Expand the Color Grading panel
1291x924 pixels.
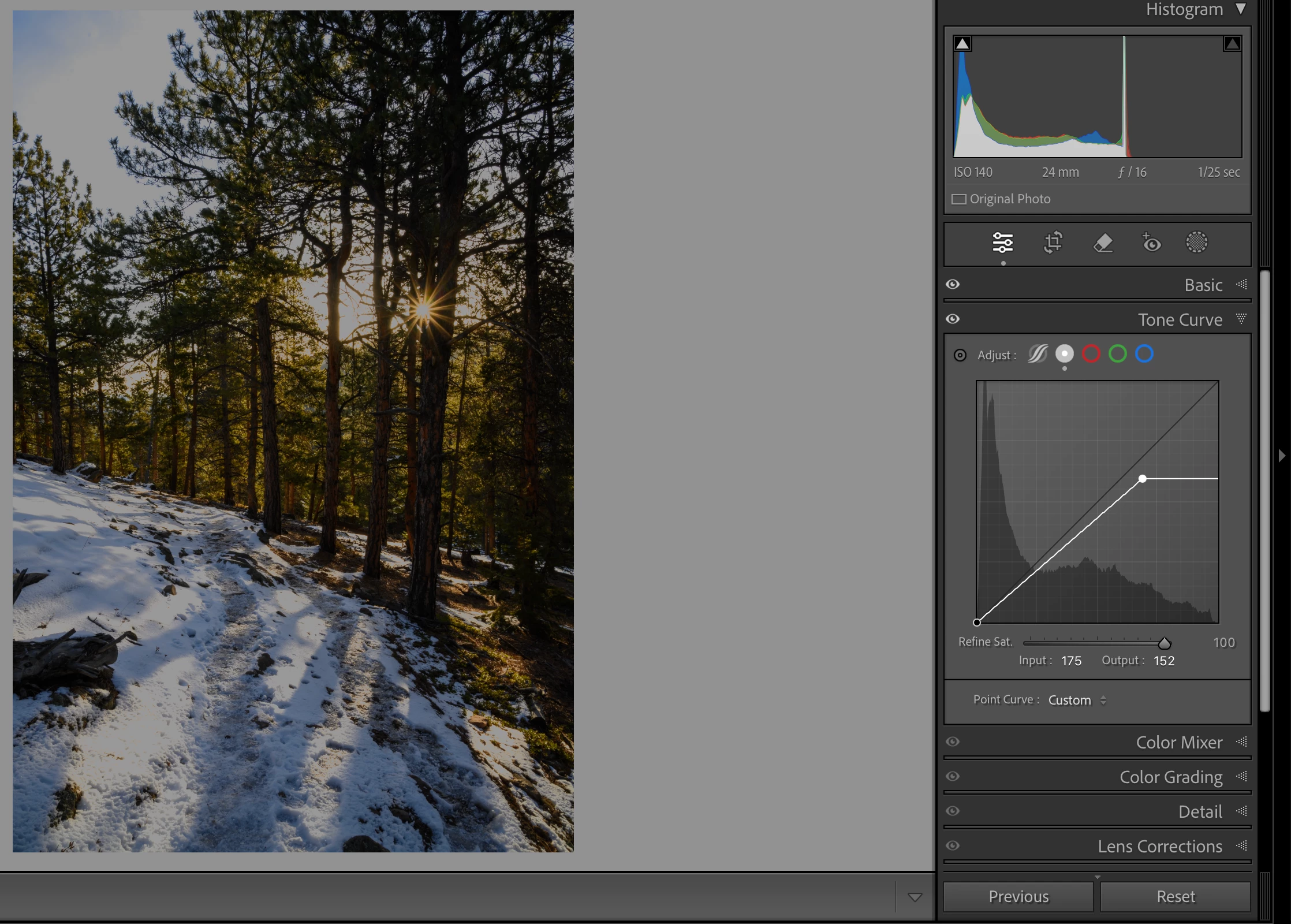pyautogui.click(x=1171, y=777)
